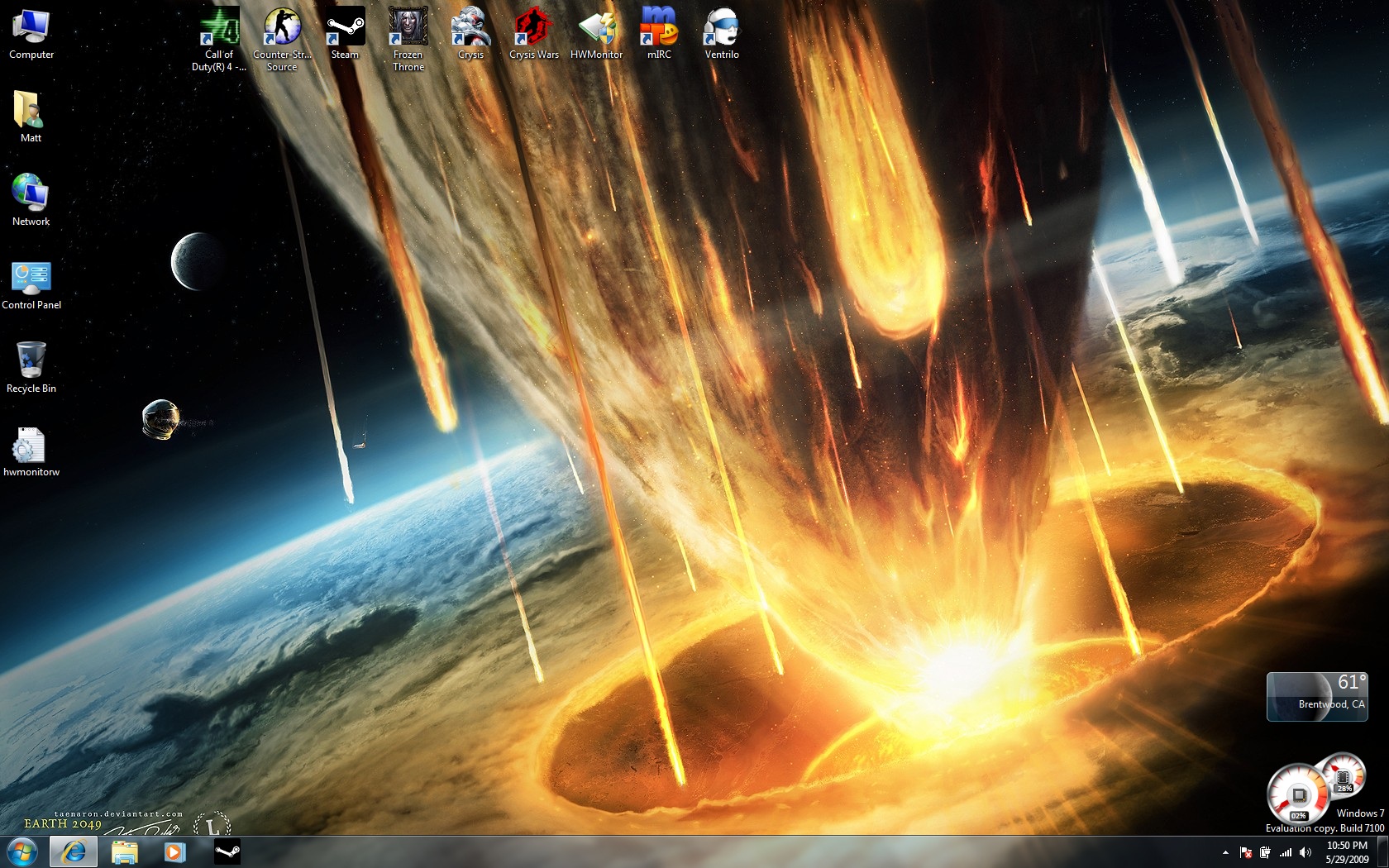
Task: Open the Brentwood, CA weather gadget
Action: click(1317, 696)
